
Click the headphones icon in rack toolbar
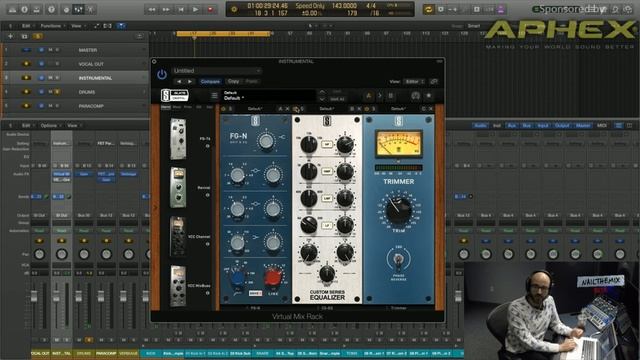click(x=416, y=96)
